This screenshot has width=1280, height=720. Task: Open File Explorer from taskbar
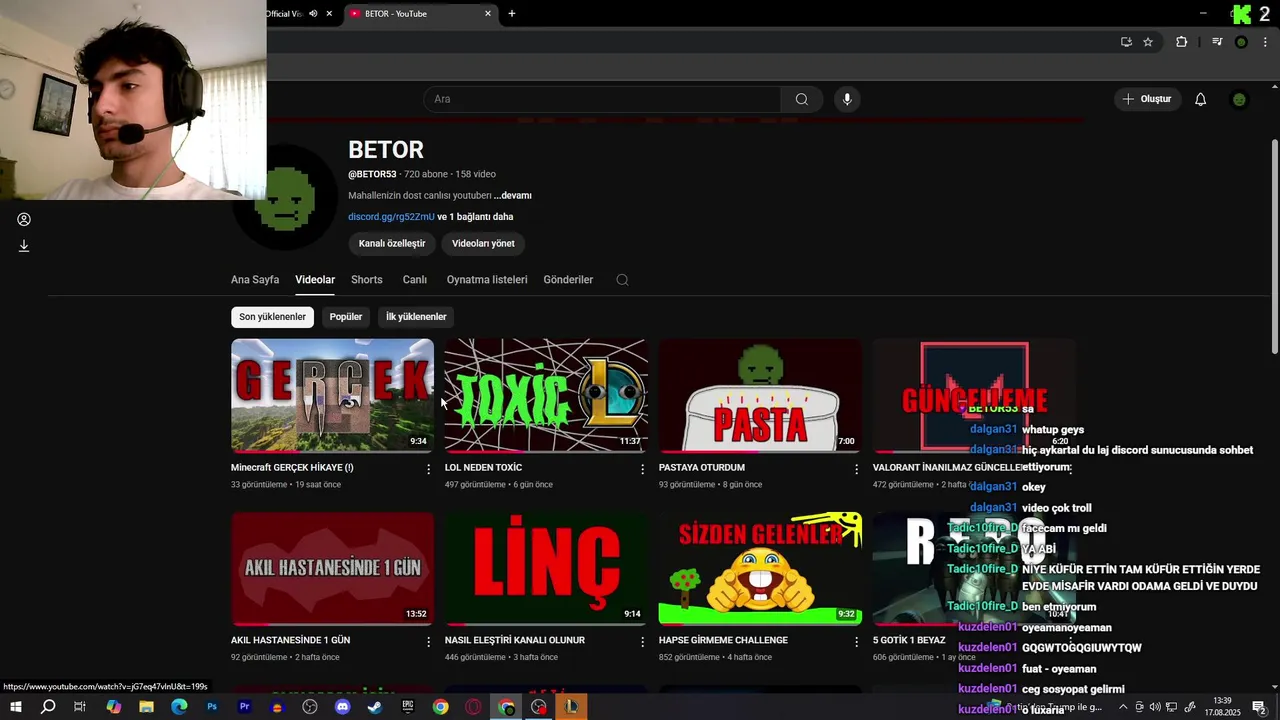tap(147, 707)
